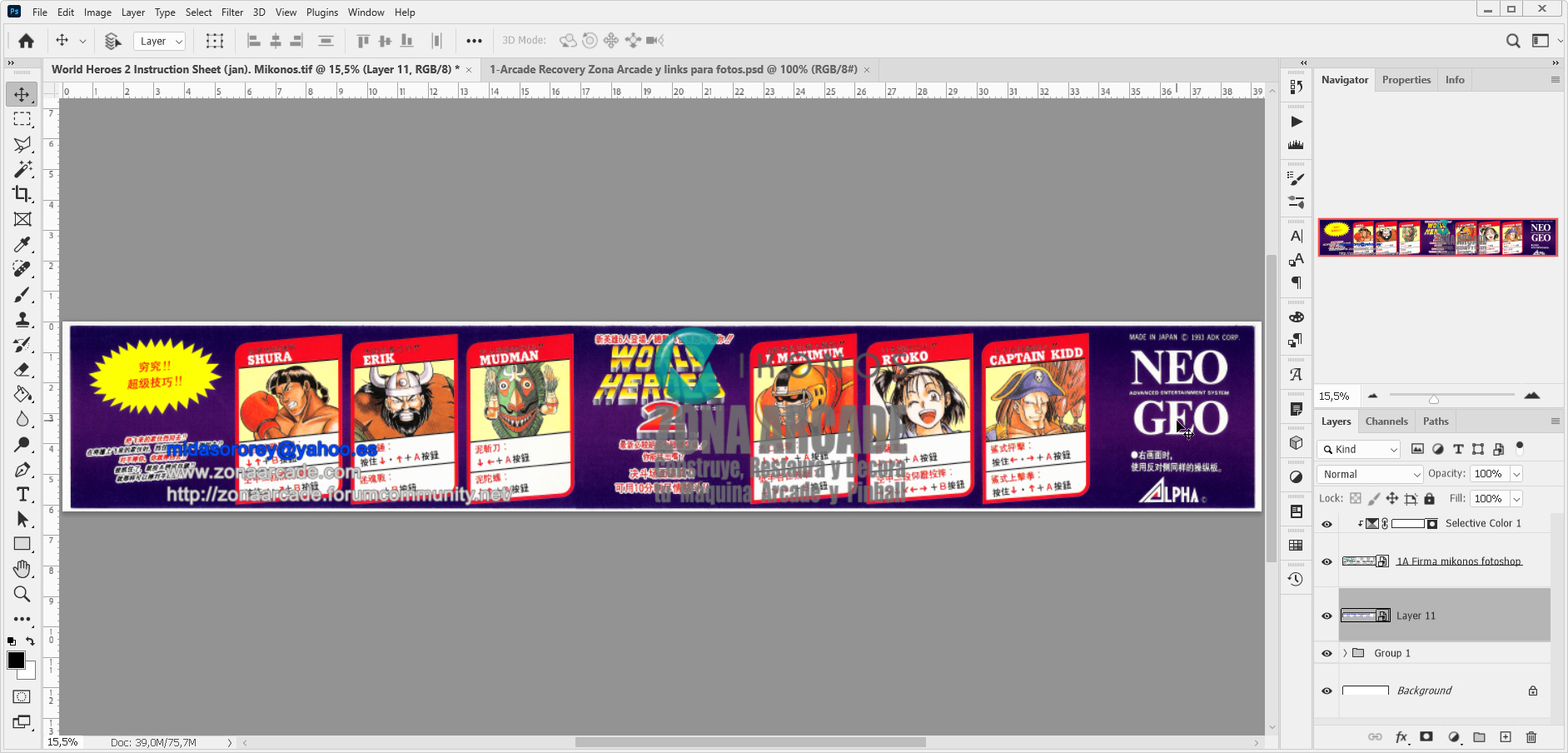Hide the Selective Color 1 layer
This screenshot has width=1568, height=753.
[x=1327, y=524]
